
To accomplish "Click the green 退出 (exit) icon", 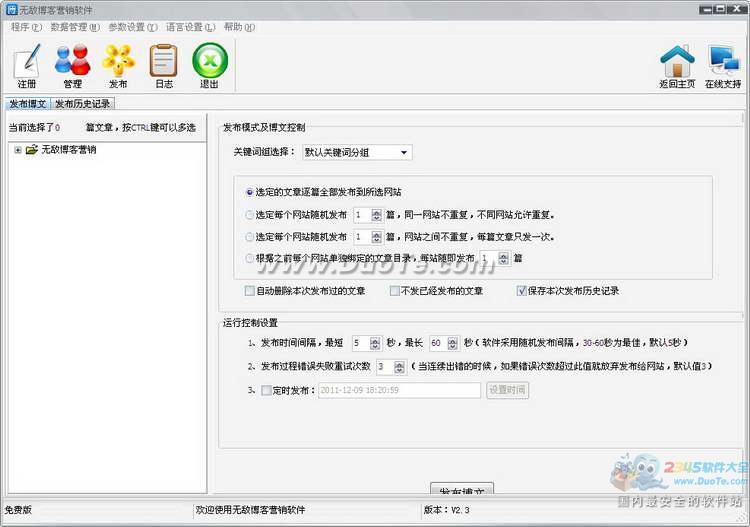I will pyautogui.click(x=210, y=66).
